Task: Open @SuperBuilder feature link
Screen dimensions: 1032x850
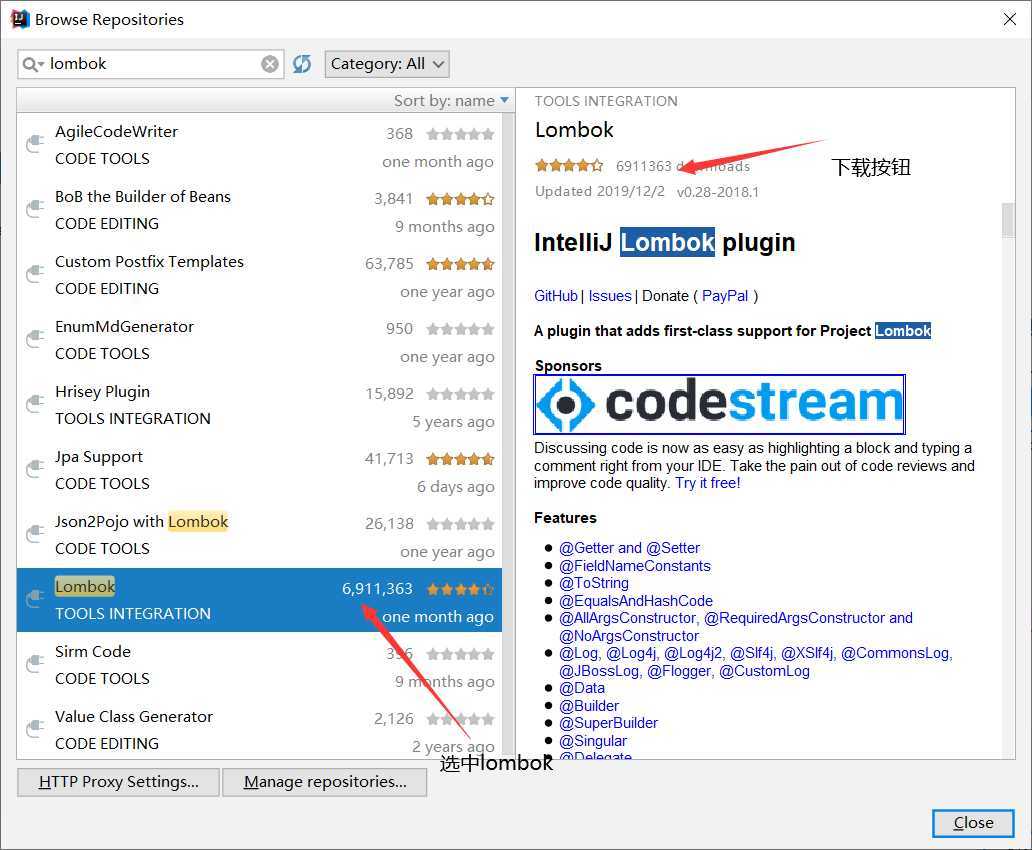Action: (608, 723)
